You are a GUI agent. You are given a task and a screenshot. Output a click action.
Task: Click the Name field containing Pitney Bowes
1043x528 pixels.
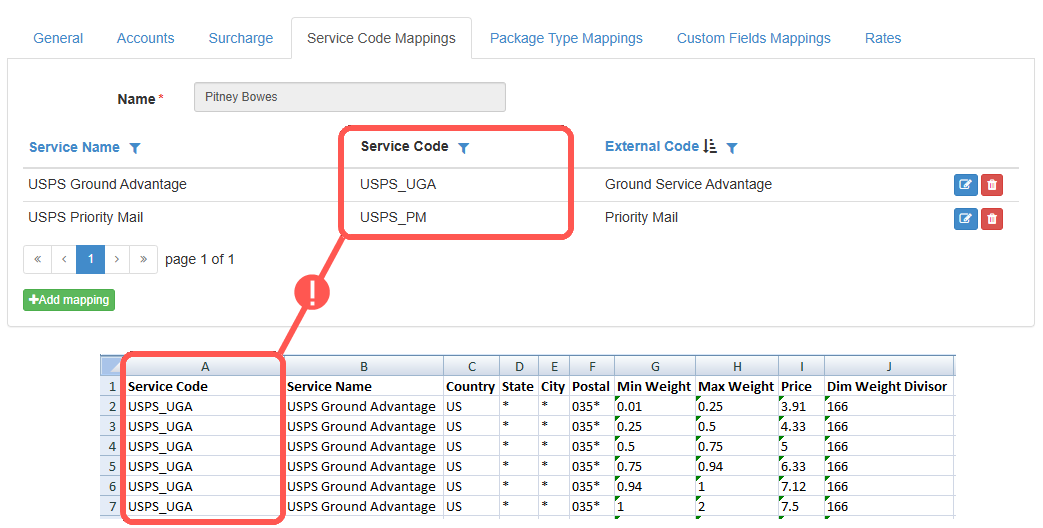point(350,97)
